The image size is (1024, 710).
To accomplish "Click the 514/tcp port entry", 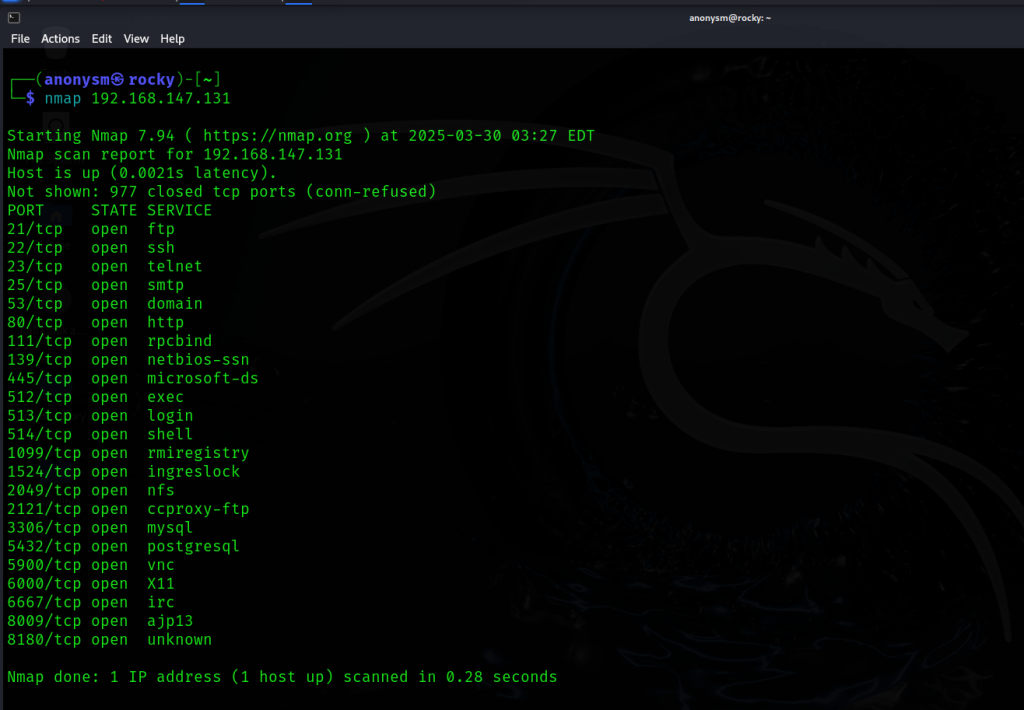I will coord(39,434).
